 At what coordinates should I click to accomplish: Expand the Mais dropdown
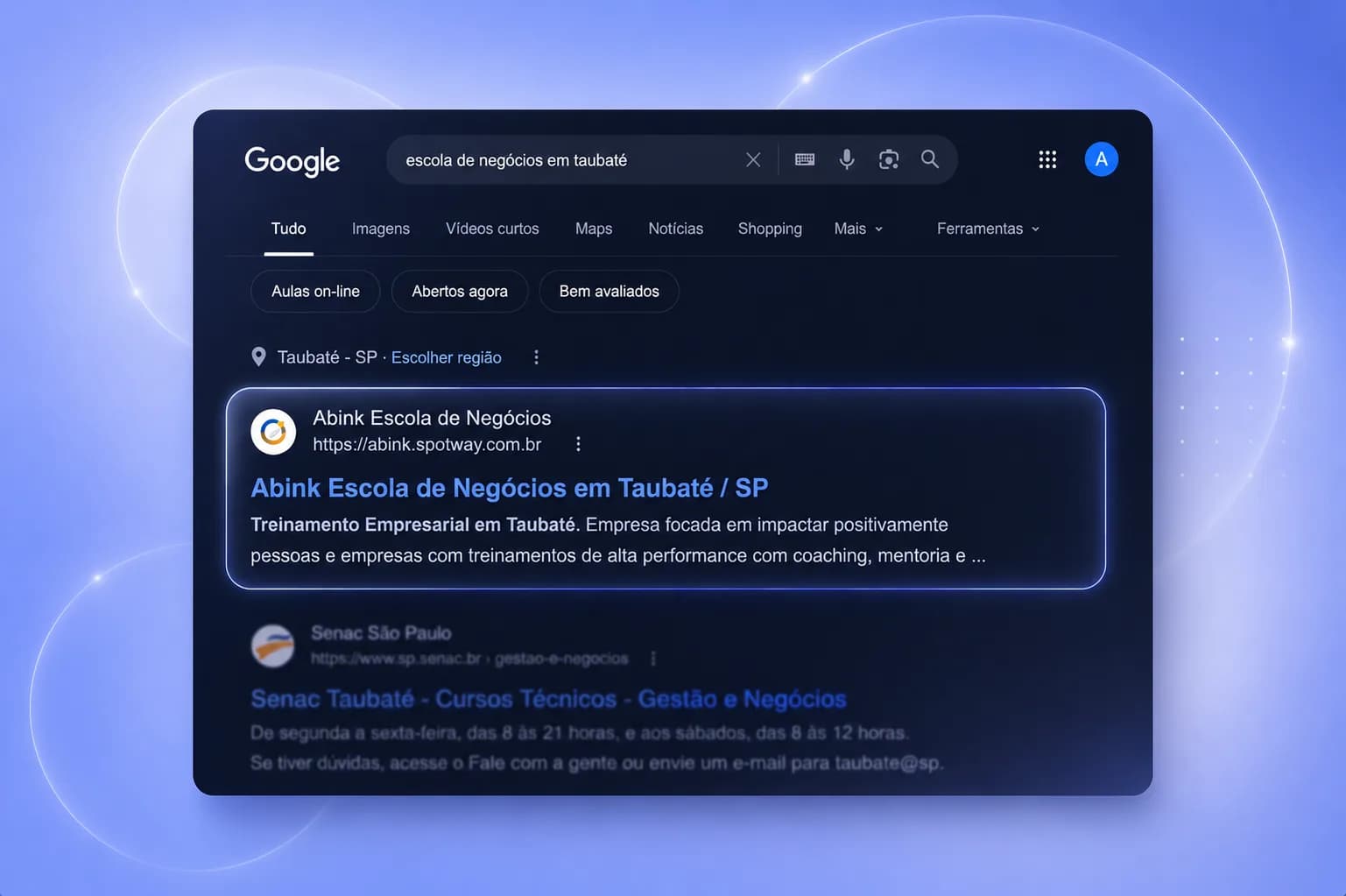click(x=858, y=229)
